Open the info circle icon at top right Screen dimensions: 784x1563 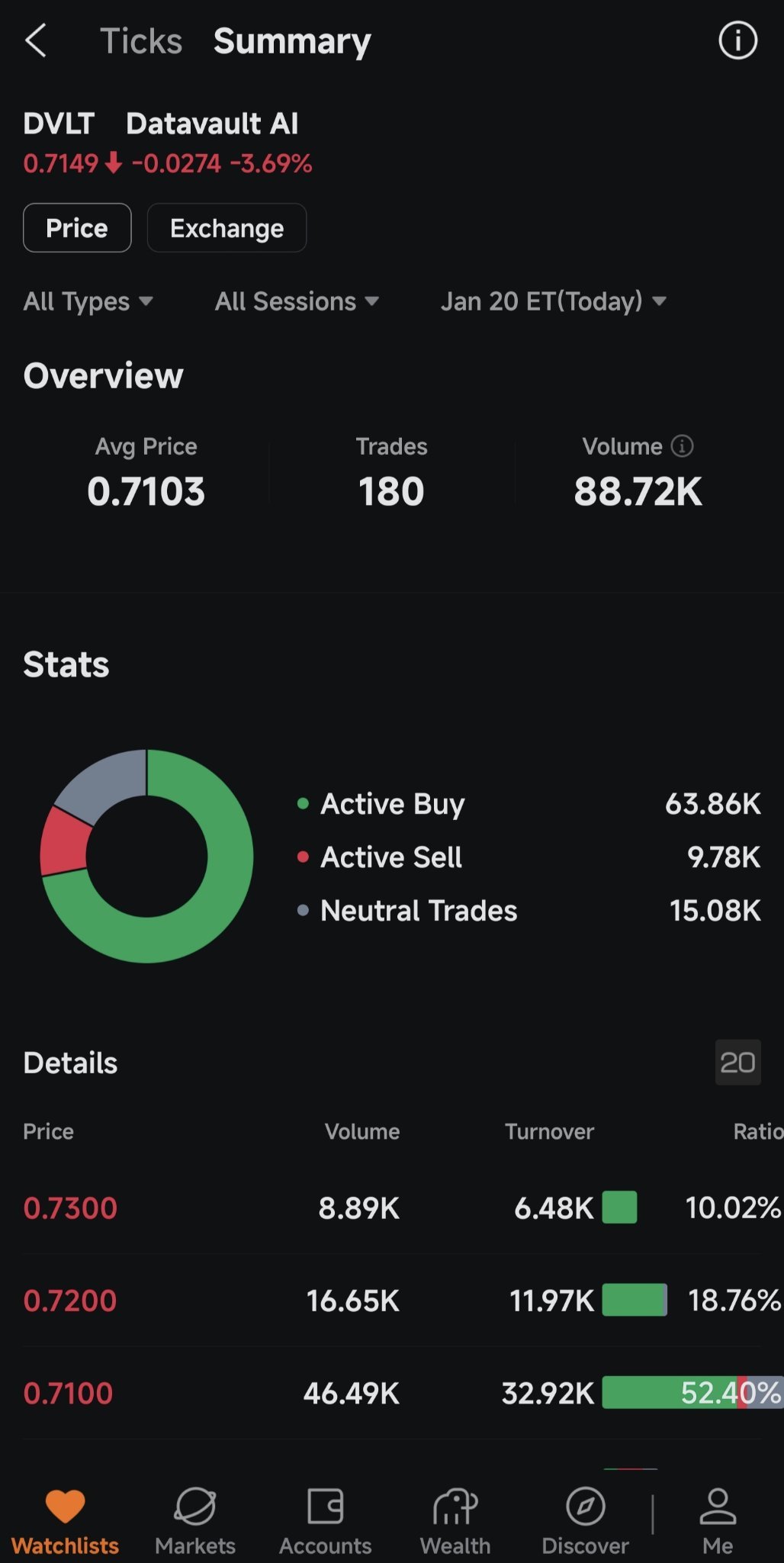coord(737,40)
